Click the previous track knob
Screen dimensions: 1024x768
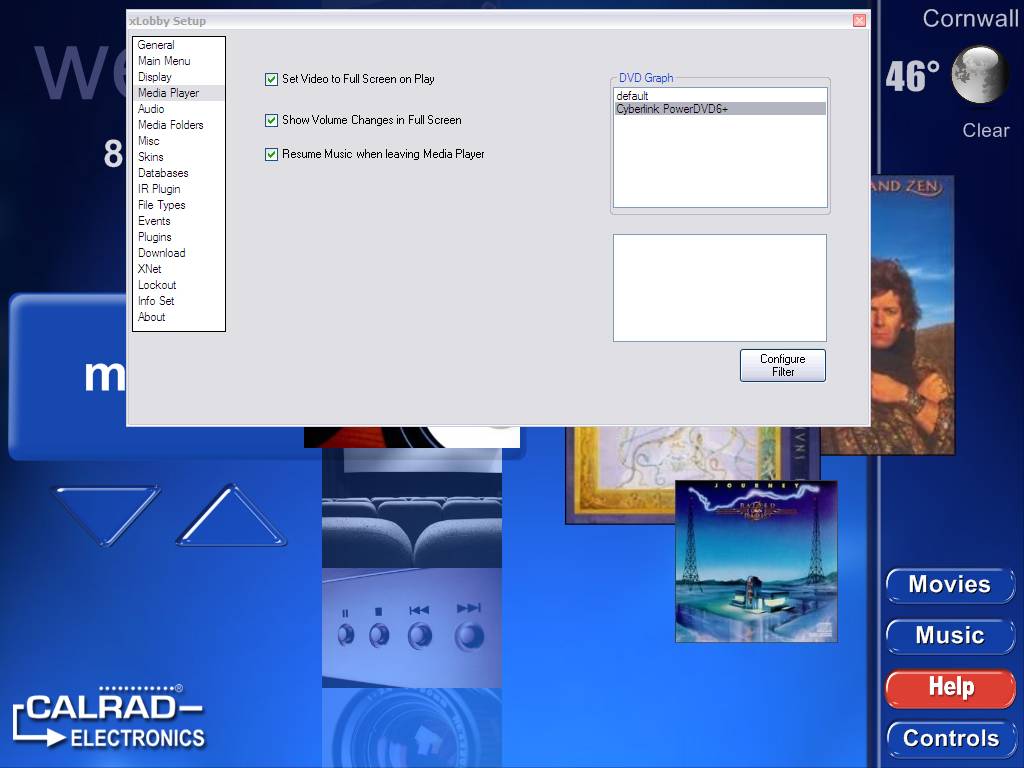[419, 635]
